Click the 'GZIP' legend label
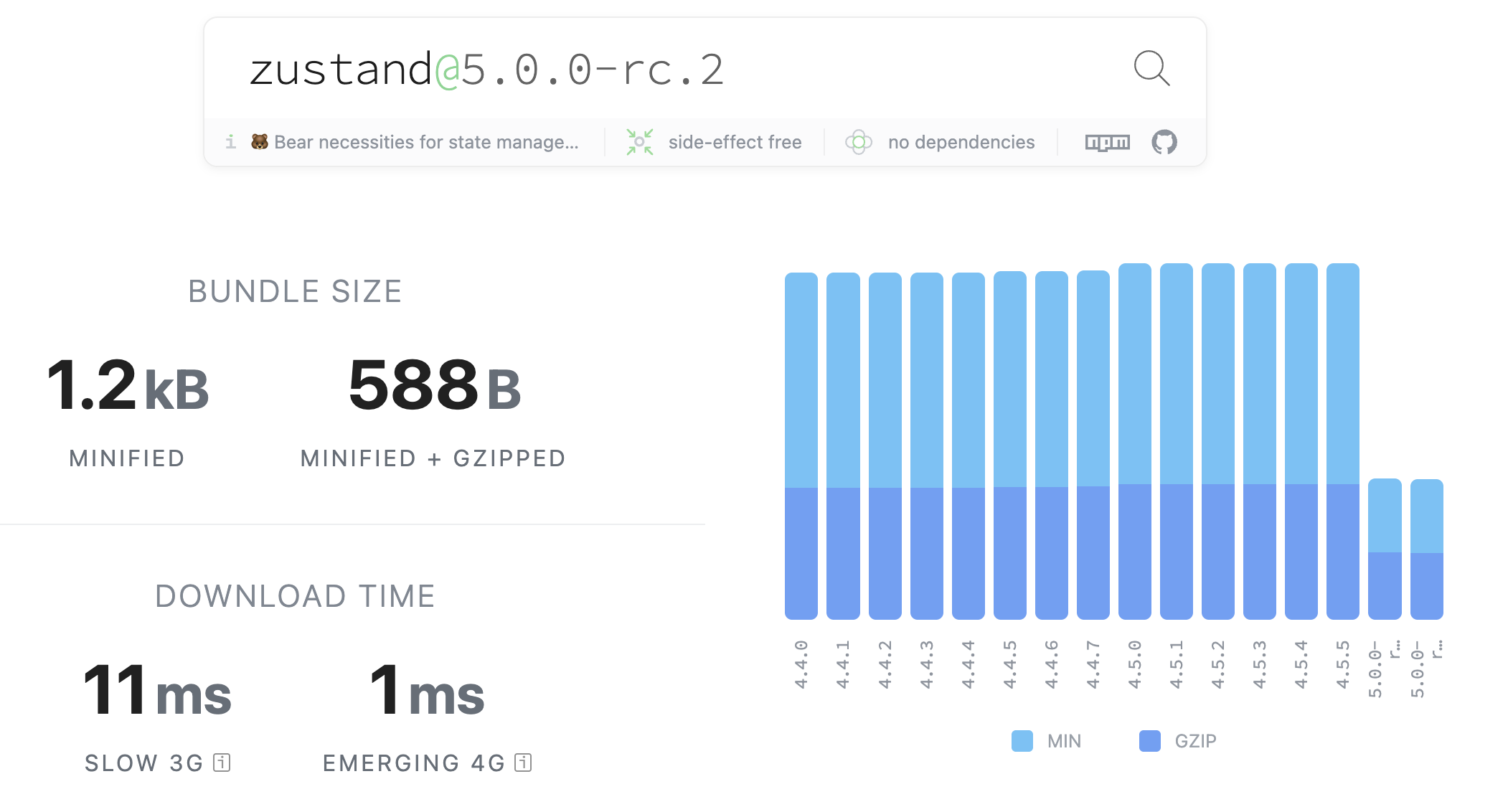 (x=1195, y=741)
